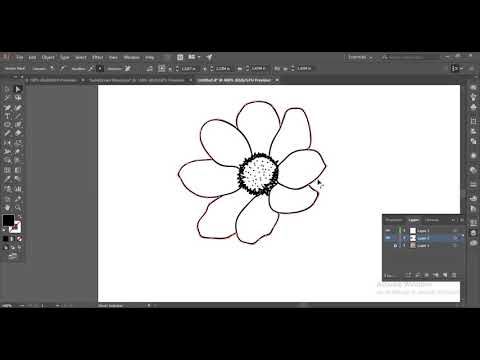The width and height of the screenshot is (480, 360).
Task: Select the Curvature tool
Action: pyautogui.click(x=18, y=108)
